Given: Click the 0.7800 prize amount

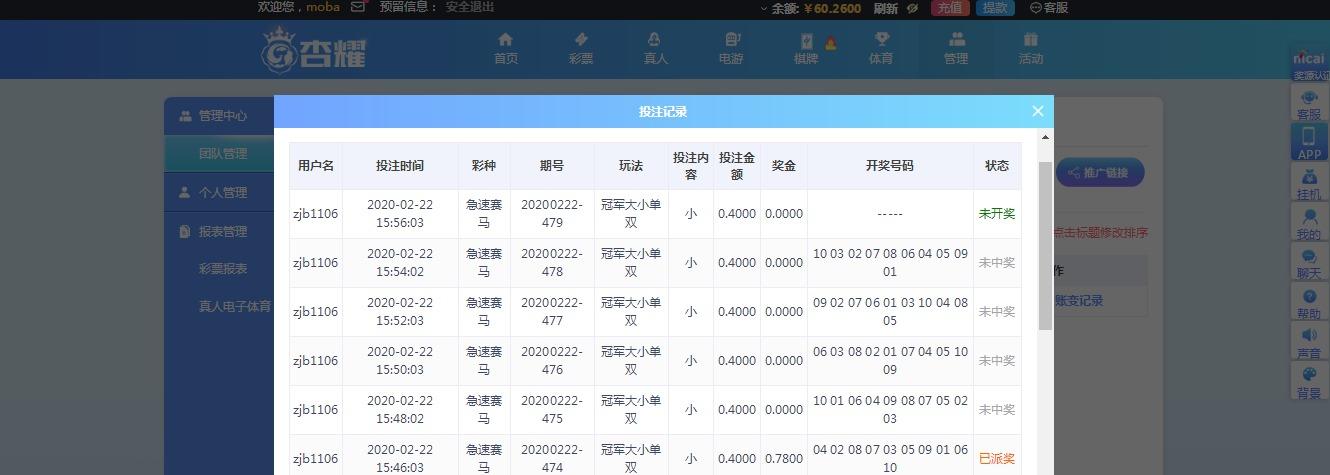Looking at the screenshot, I should (x=784, y=459).
